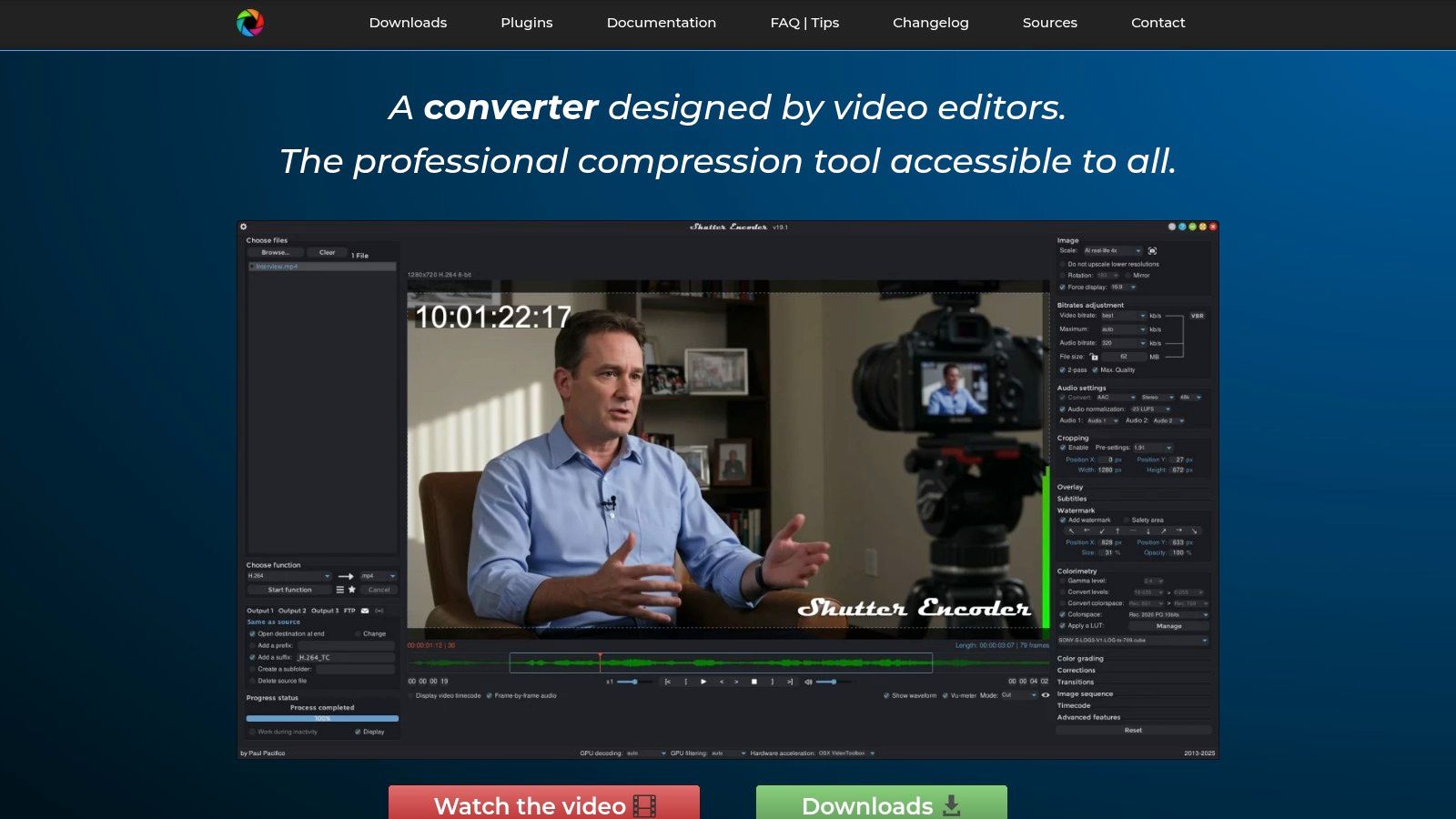Click the scale fit icon next to Scale
This screenshot has width=1456, height=819.
(1152, 250)
